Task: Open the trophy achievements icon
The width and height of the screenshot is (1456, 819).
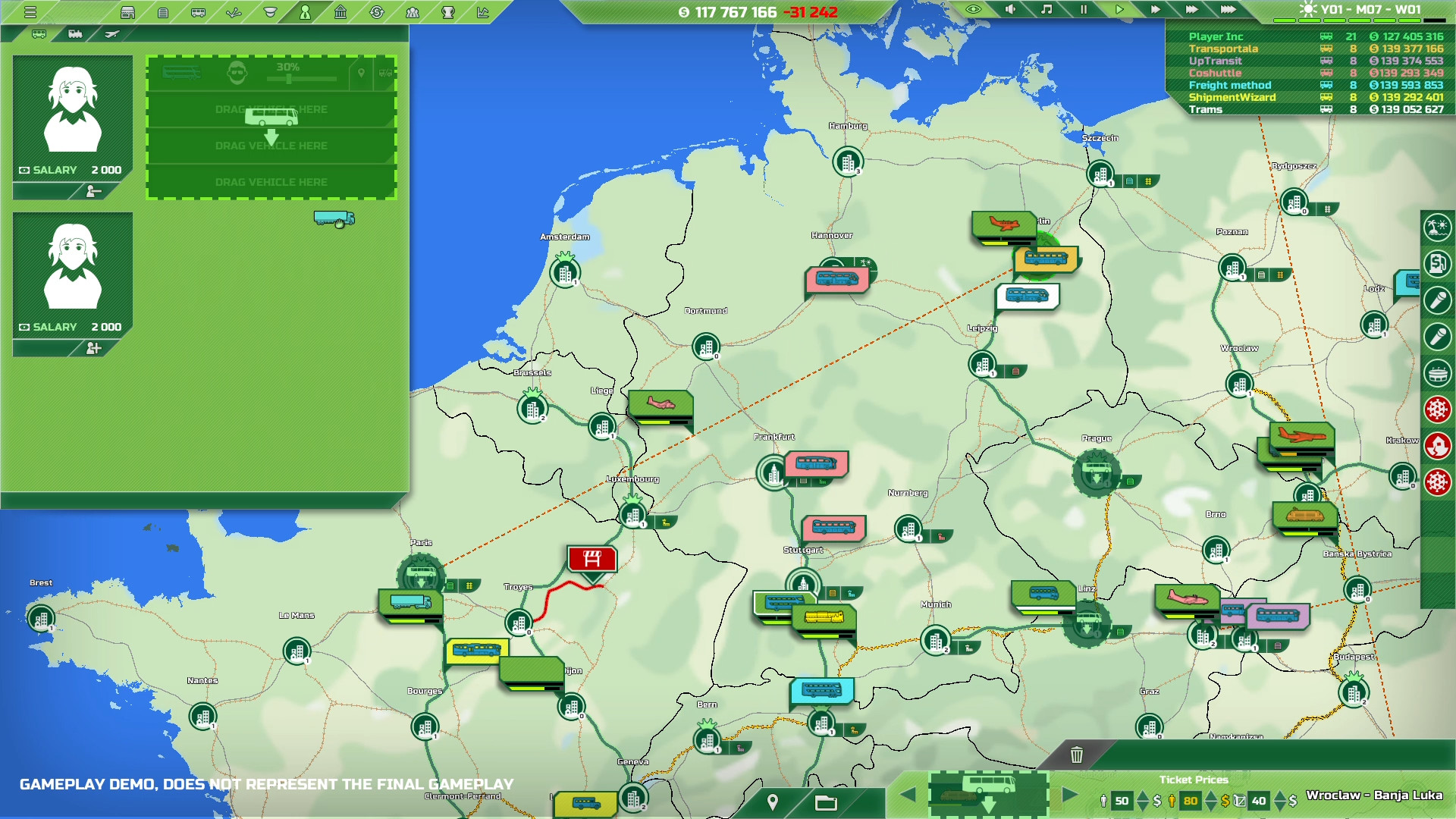Action: 448,12
